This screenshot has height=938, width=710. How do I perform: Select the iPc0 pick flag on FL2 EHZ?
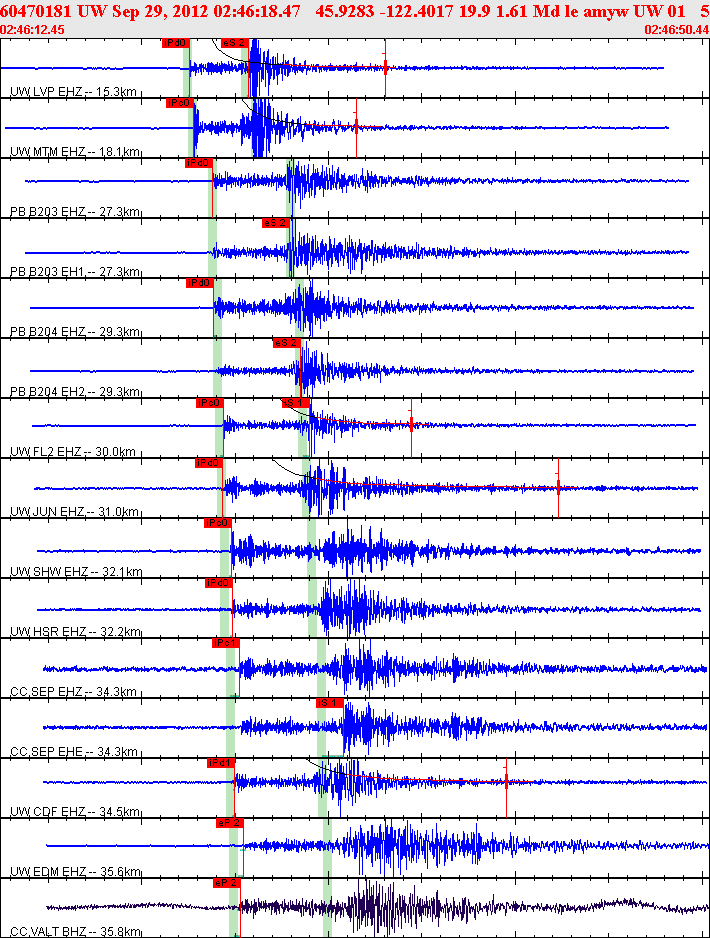(209, 403)
